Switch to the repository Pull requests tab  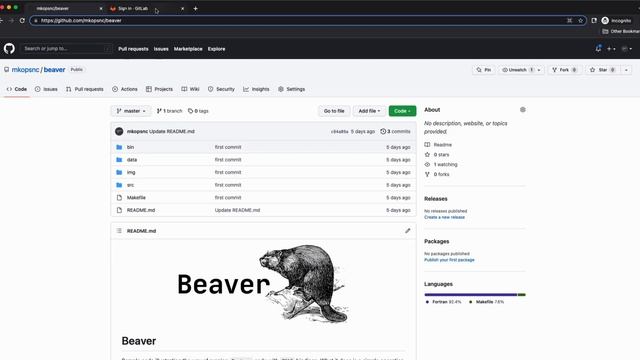coord(85,89)
